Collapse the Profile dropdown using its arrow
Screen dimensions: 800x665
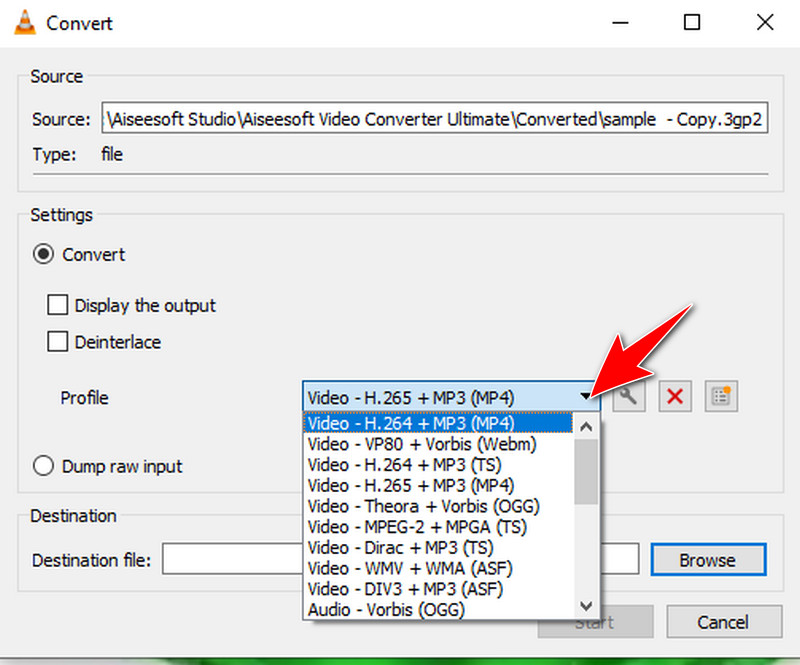(586, 397)
